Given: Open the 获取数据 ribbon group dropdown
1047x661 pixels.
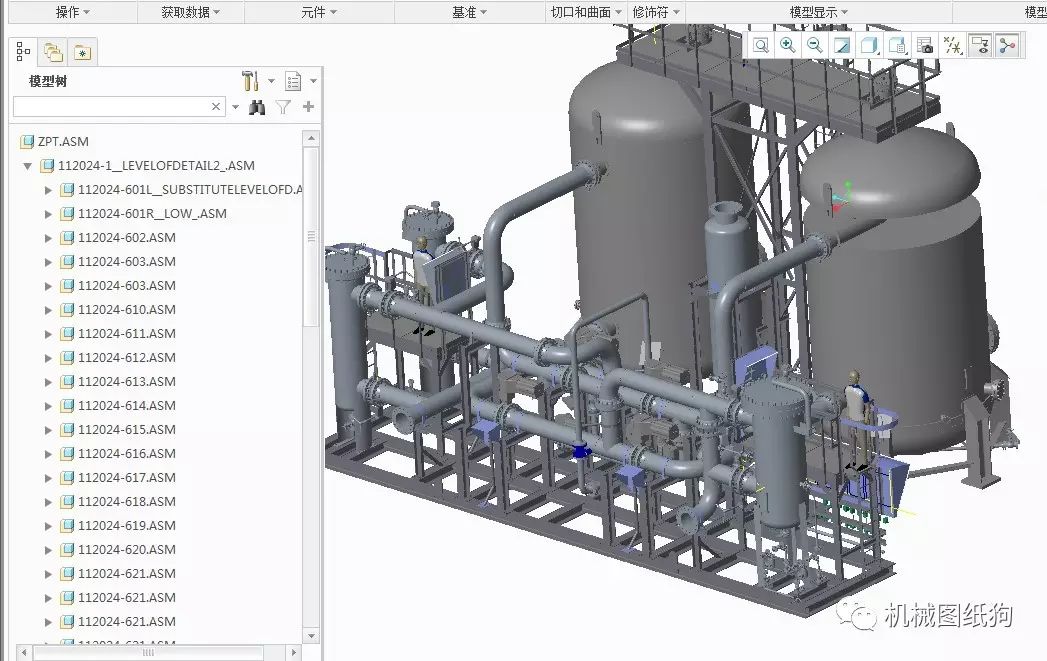Looking at the screenshot, I should (190, 12).
